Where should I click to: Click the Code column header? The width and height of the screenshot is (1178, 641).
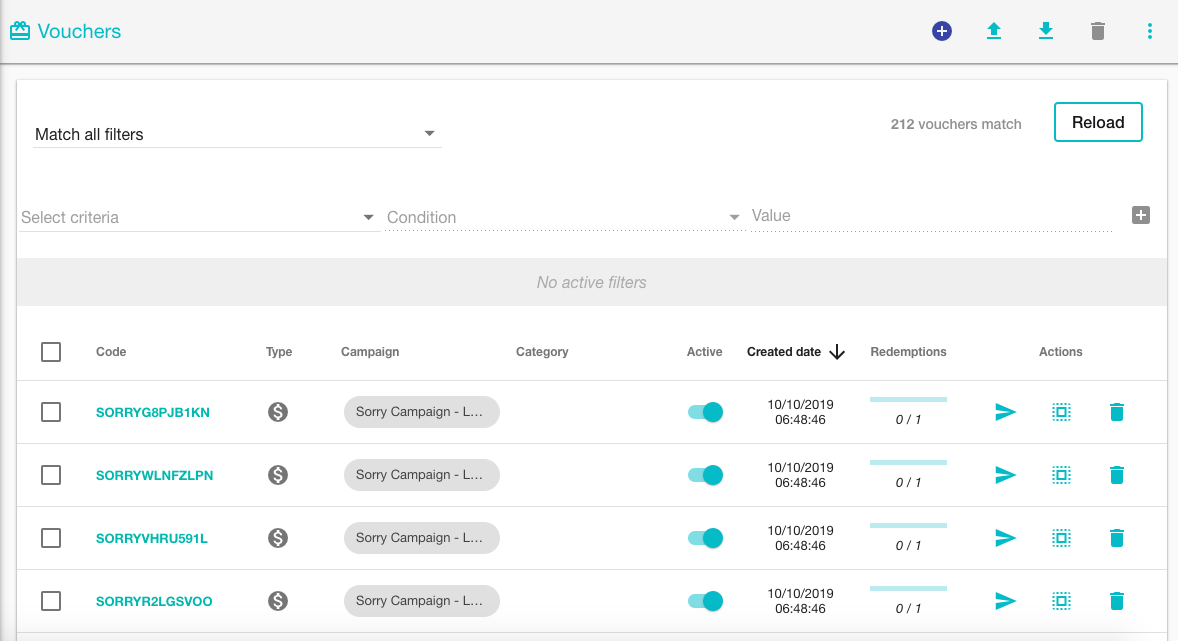tap(111, 352)
